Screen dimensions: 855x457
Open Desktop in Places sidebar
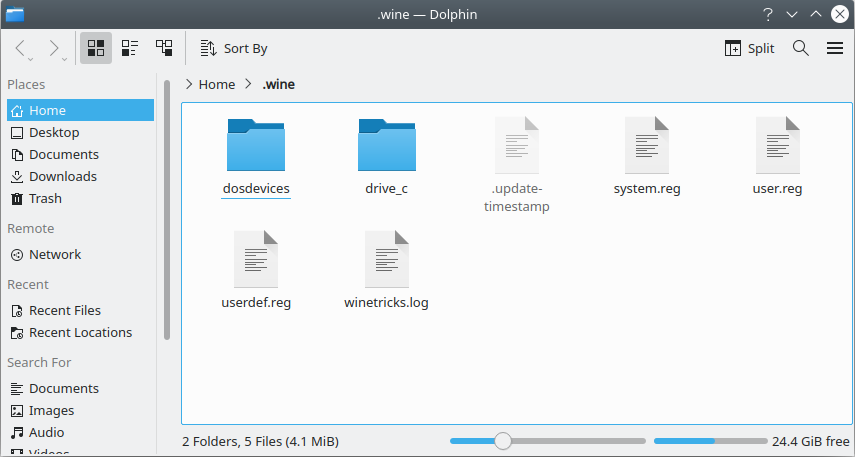(80, 133)
